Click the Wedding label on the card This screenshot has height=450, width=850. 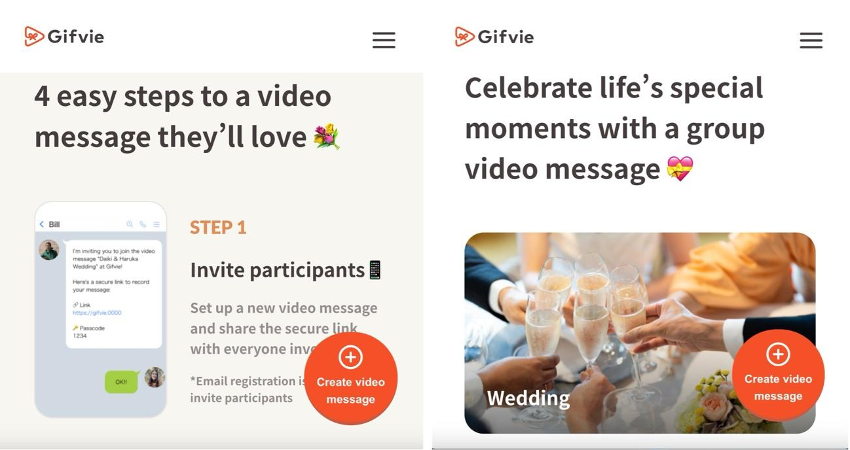pyautogui.click(x=528, y=398)
